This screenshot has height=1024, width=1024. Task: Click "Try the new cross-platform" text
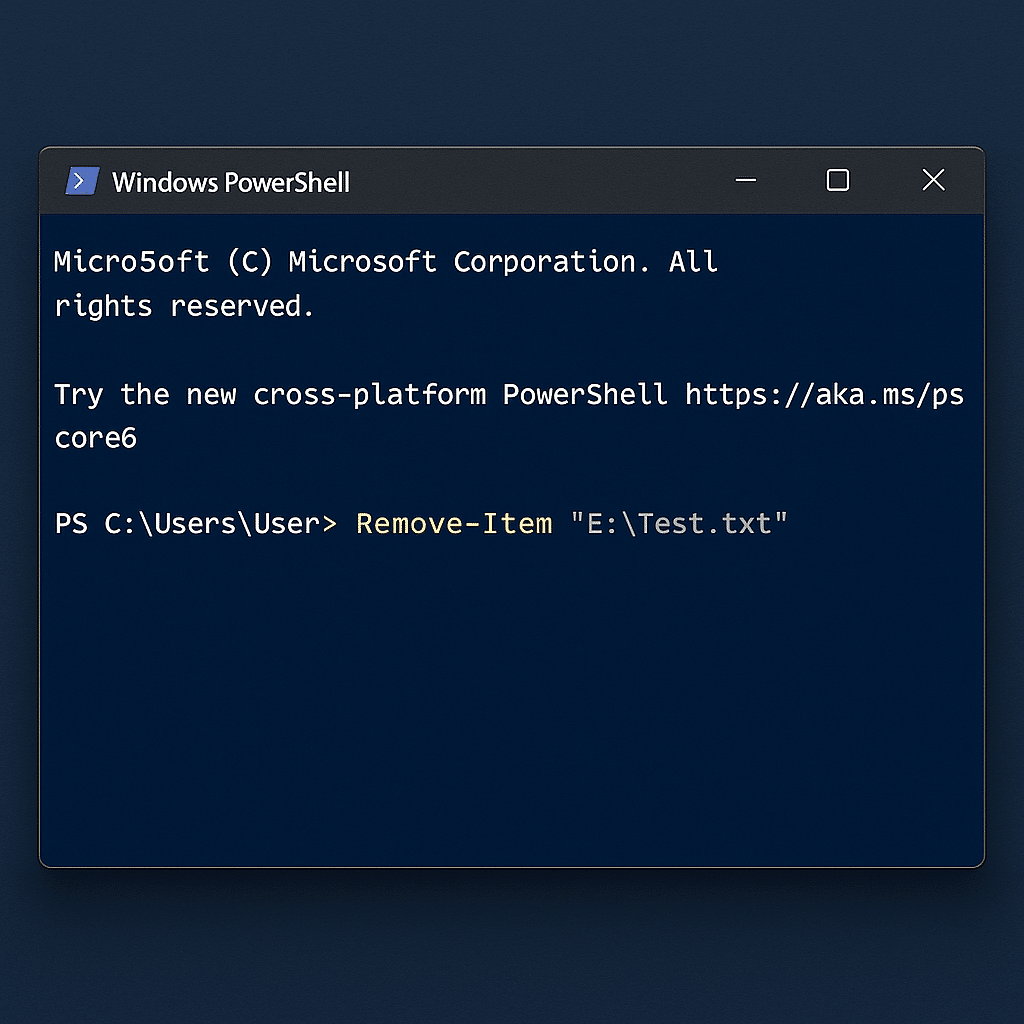tap(270, 395)
